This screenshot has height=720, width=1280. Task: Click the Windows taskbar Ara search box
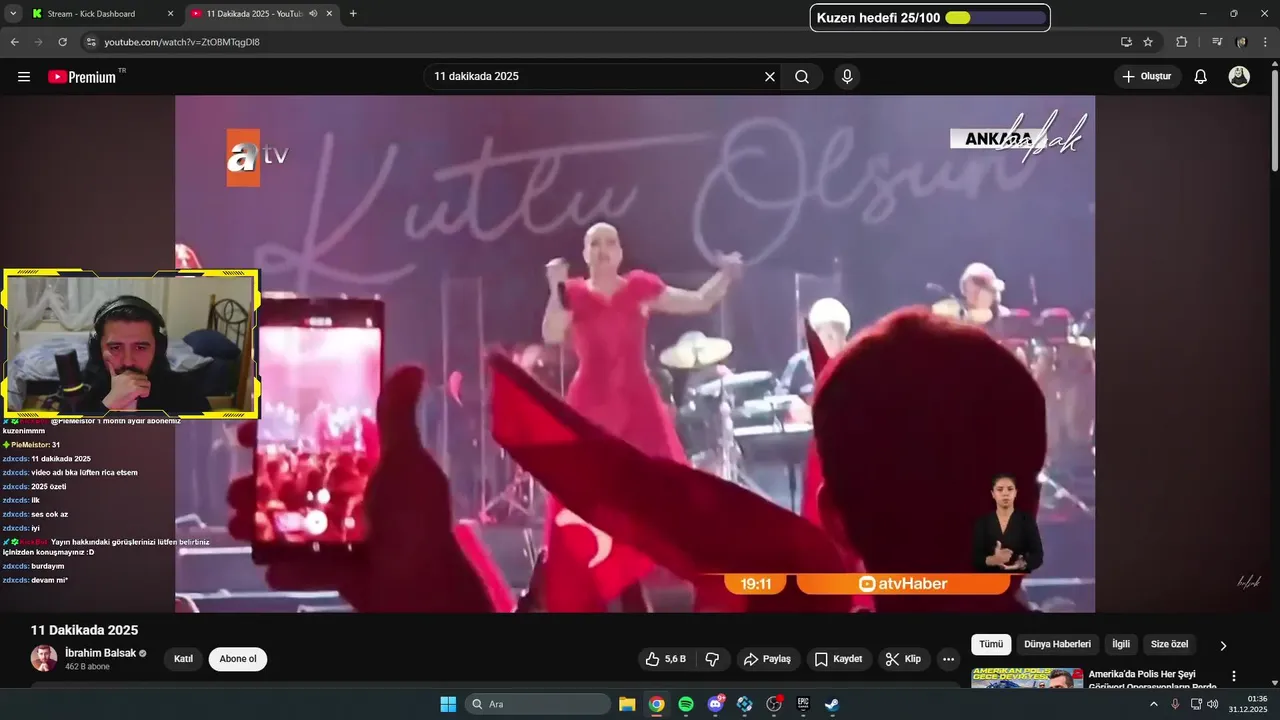pos(539,704)
